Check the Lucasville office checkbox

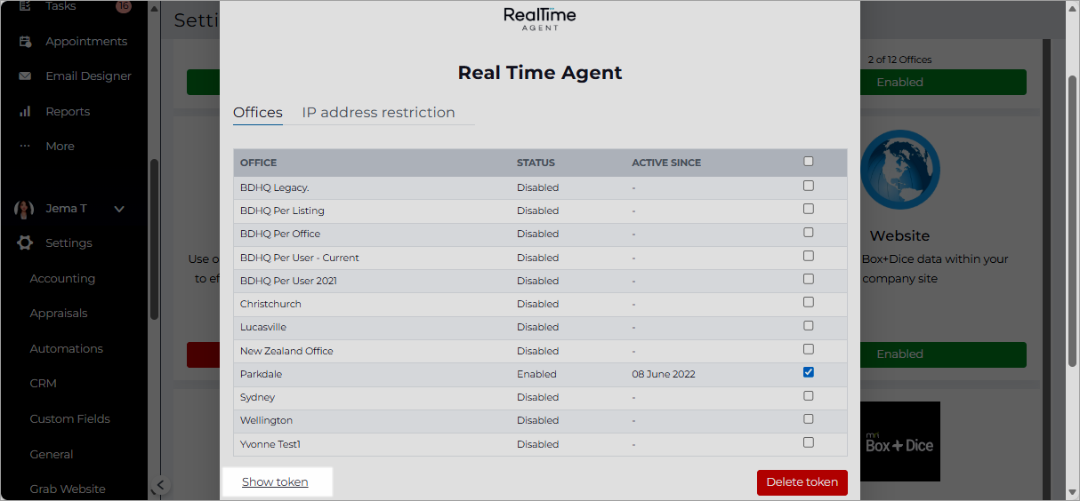(808, 325)
